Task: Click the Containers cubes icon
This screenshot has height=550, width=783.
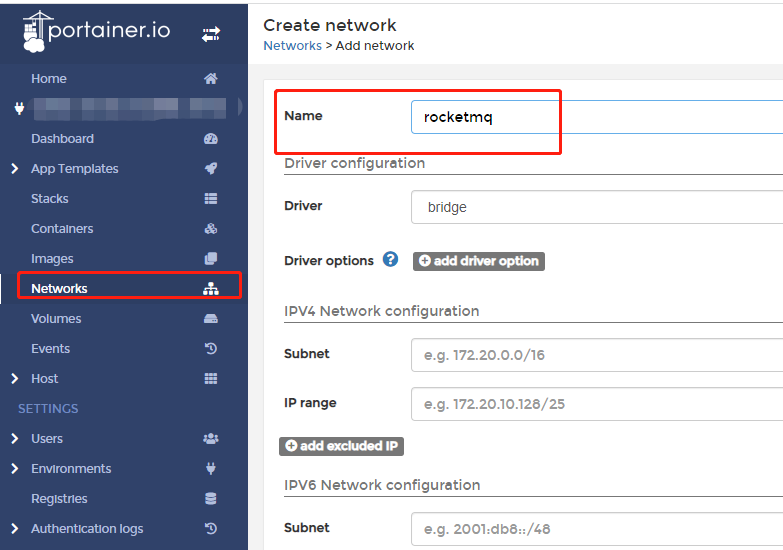Action: click(211, 229)
